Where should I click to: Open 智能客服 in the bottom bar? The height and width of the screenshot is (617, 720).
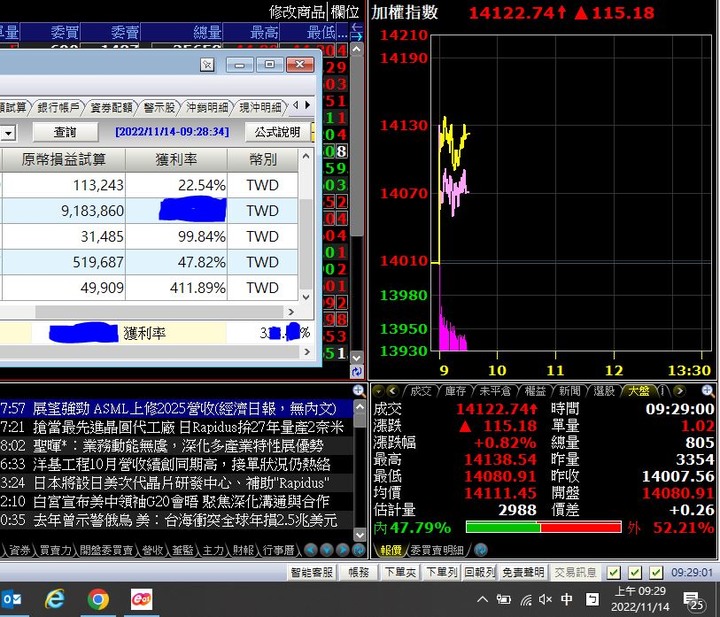click(312, 572)
